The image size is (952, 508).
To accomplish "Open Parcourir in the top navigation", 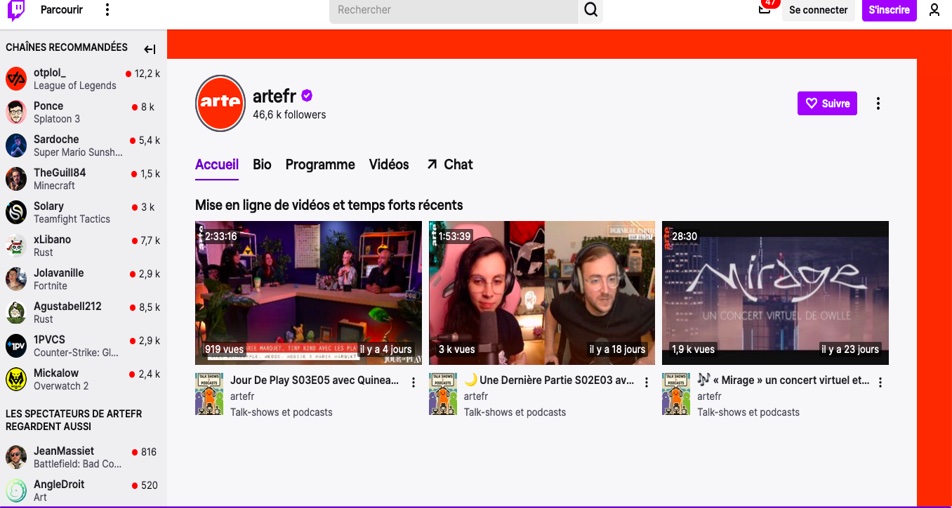I will click(x=62, y=10).
